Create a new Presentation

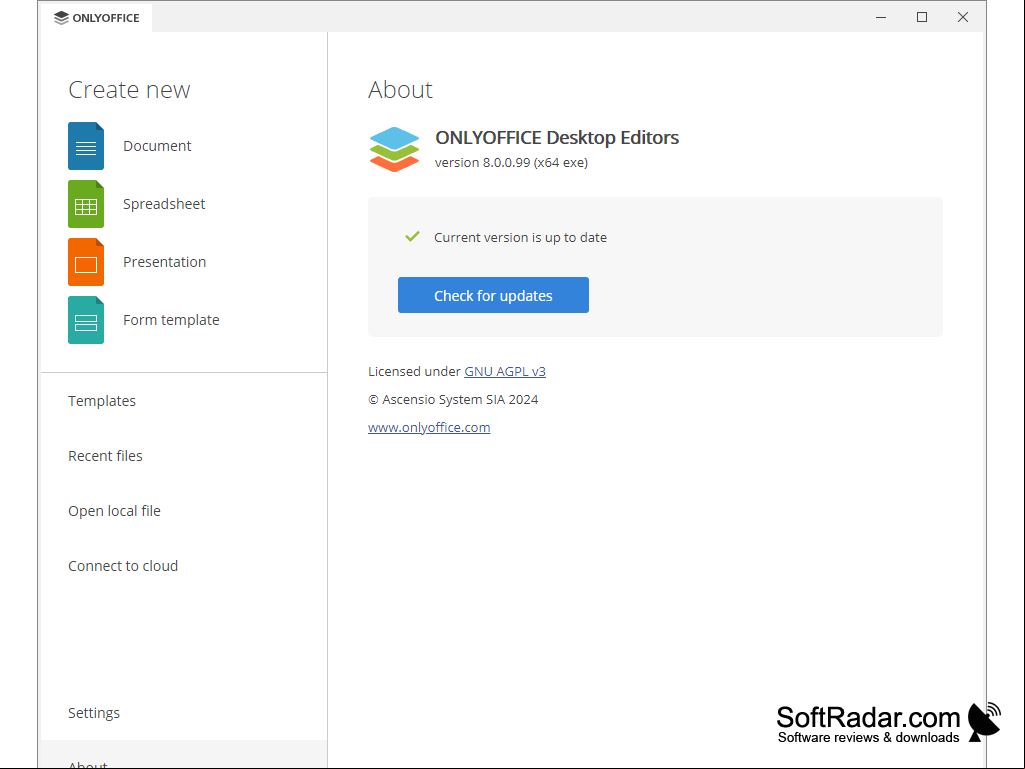tap(165, 262)
